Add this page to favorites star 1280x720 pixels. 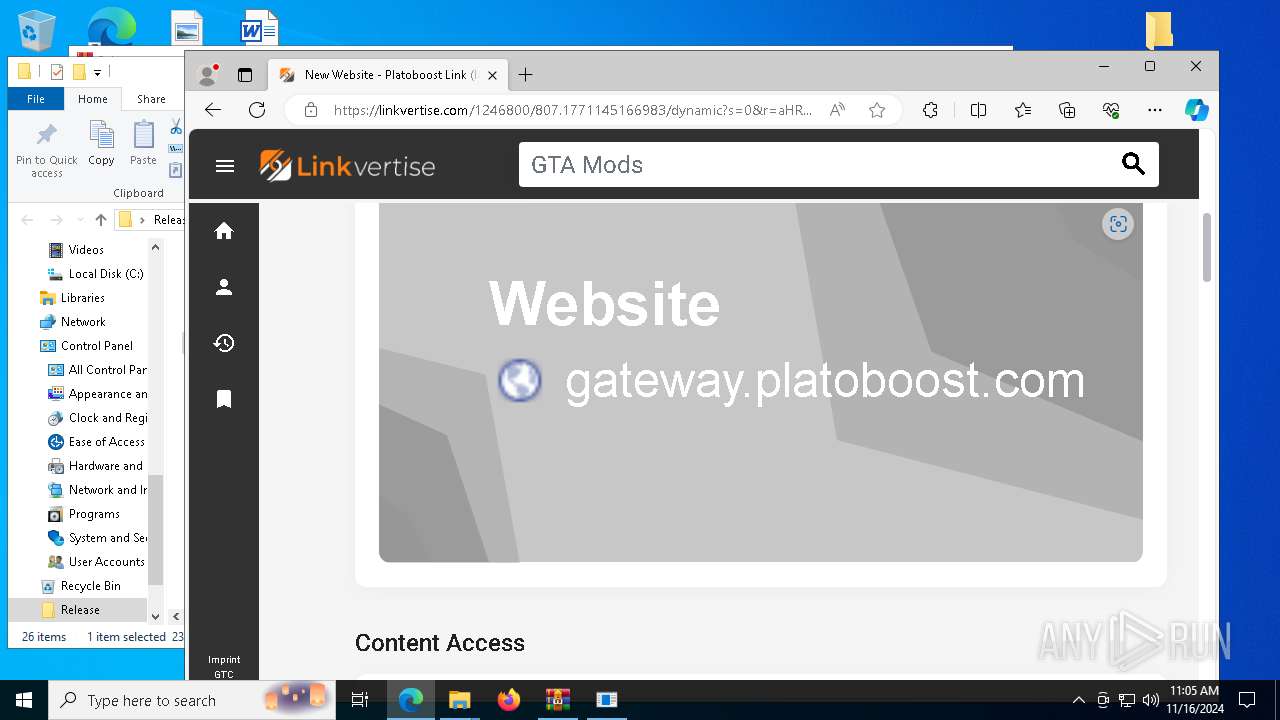pos(877,110)
